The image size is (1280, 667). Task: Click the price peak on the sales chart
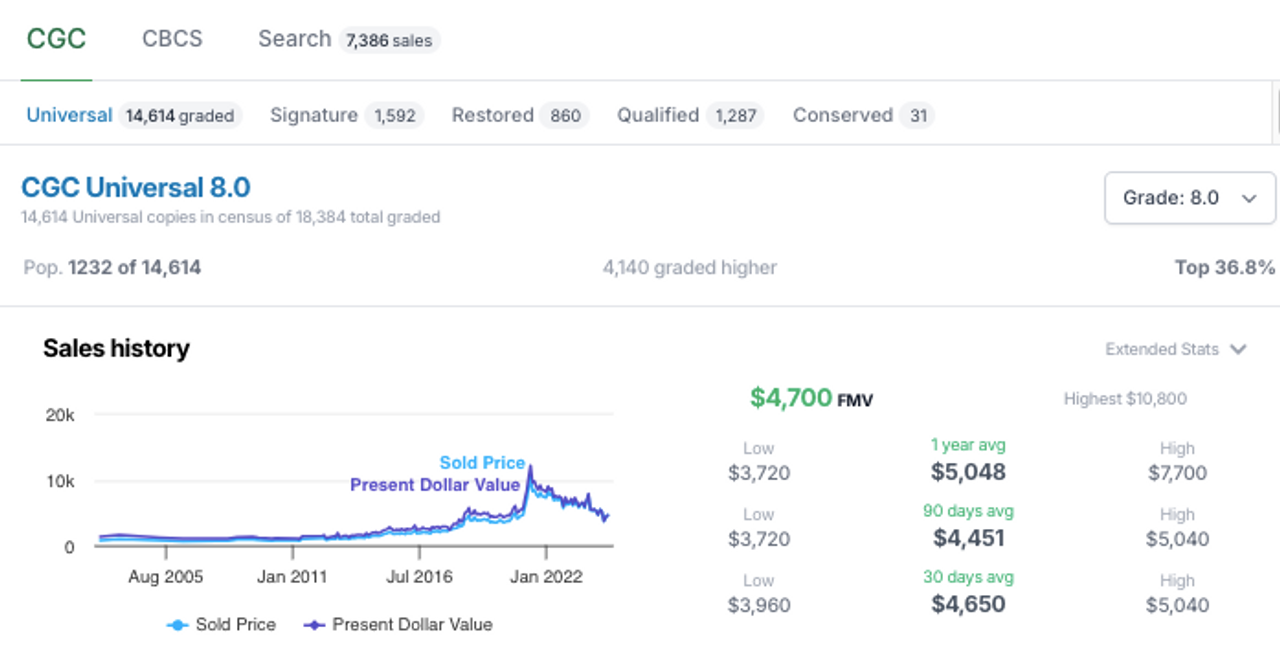pos(530,467)
